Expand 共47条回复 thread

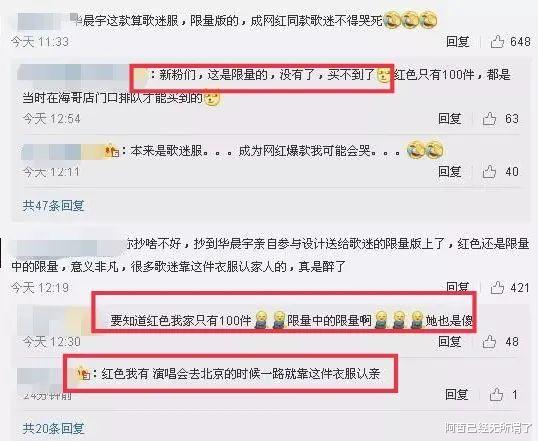pos(53,206)
